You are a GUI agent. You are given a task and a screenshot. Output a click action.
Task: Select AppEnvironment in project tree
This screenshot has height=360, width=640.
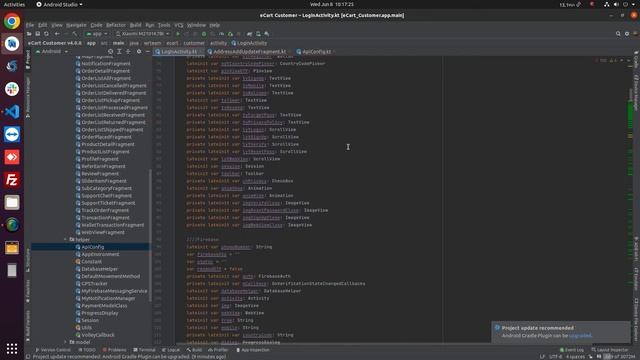100,254
